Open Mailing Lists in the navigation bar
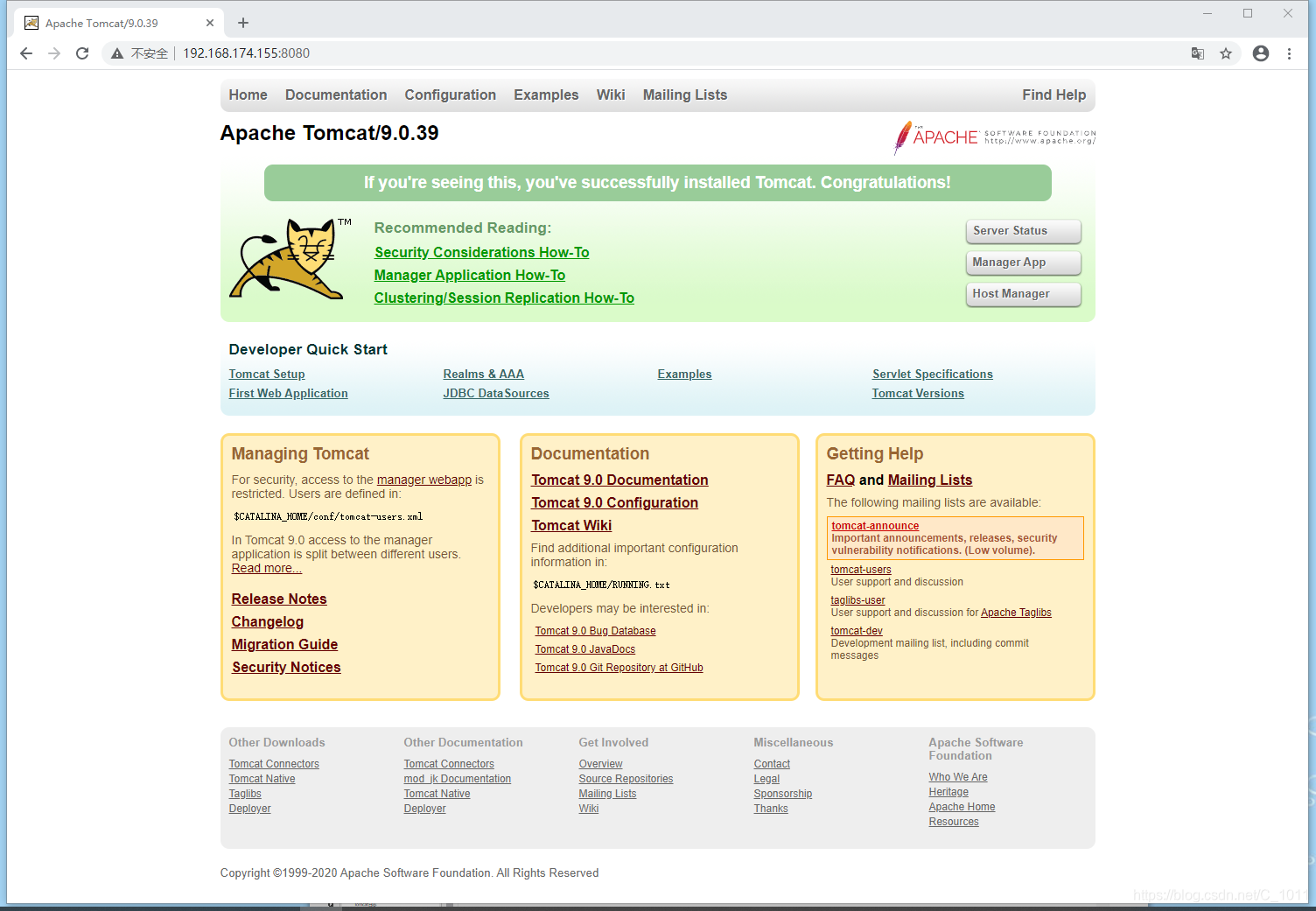This screenshot has height=911, width=1316. click(685, 95)
